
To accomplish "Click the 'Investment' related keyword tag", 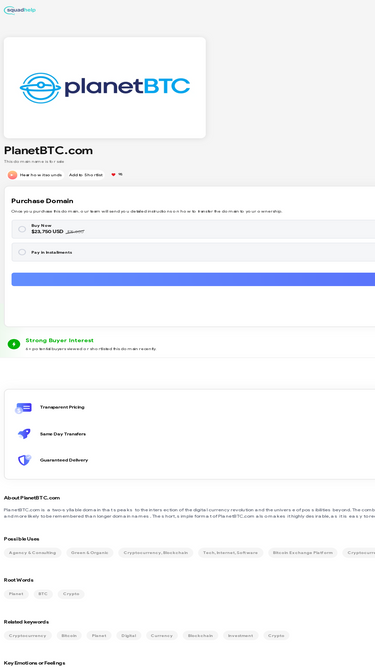I will tap(240, 636).
